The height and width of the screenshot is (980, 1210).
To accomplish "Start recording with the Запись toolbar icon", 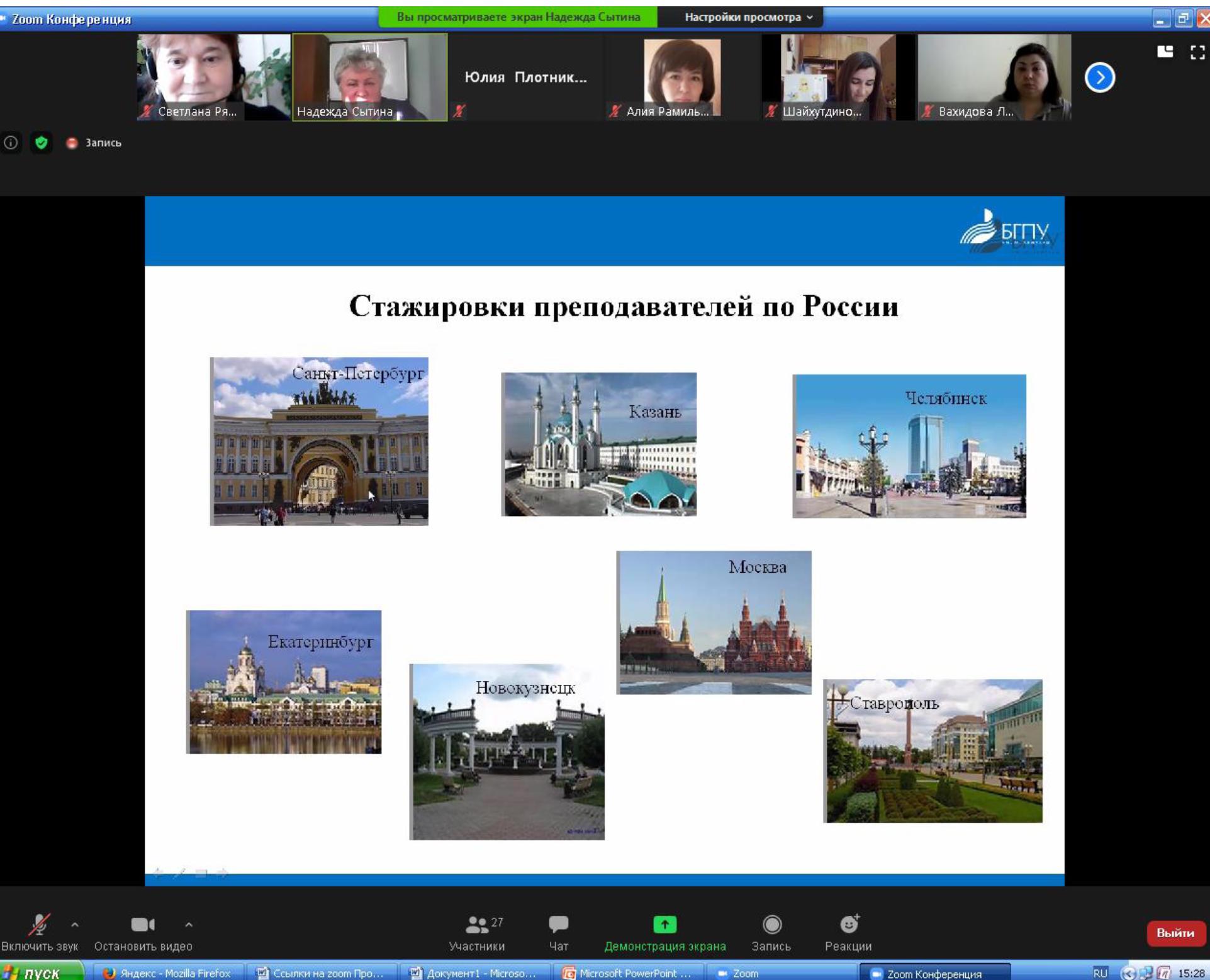I will click(x=771, y=924).
